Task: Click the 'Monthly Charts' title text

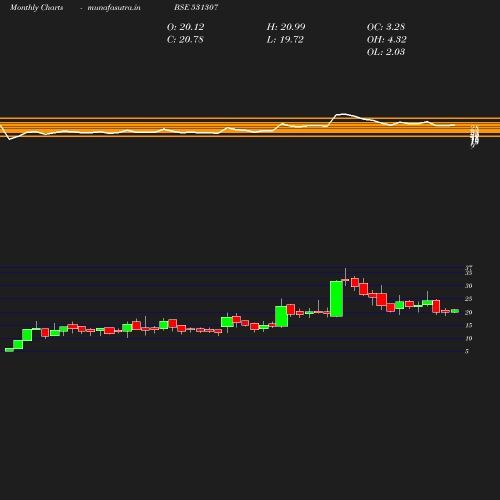Action: click(x=36, y=7)
